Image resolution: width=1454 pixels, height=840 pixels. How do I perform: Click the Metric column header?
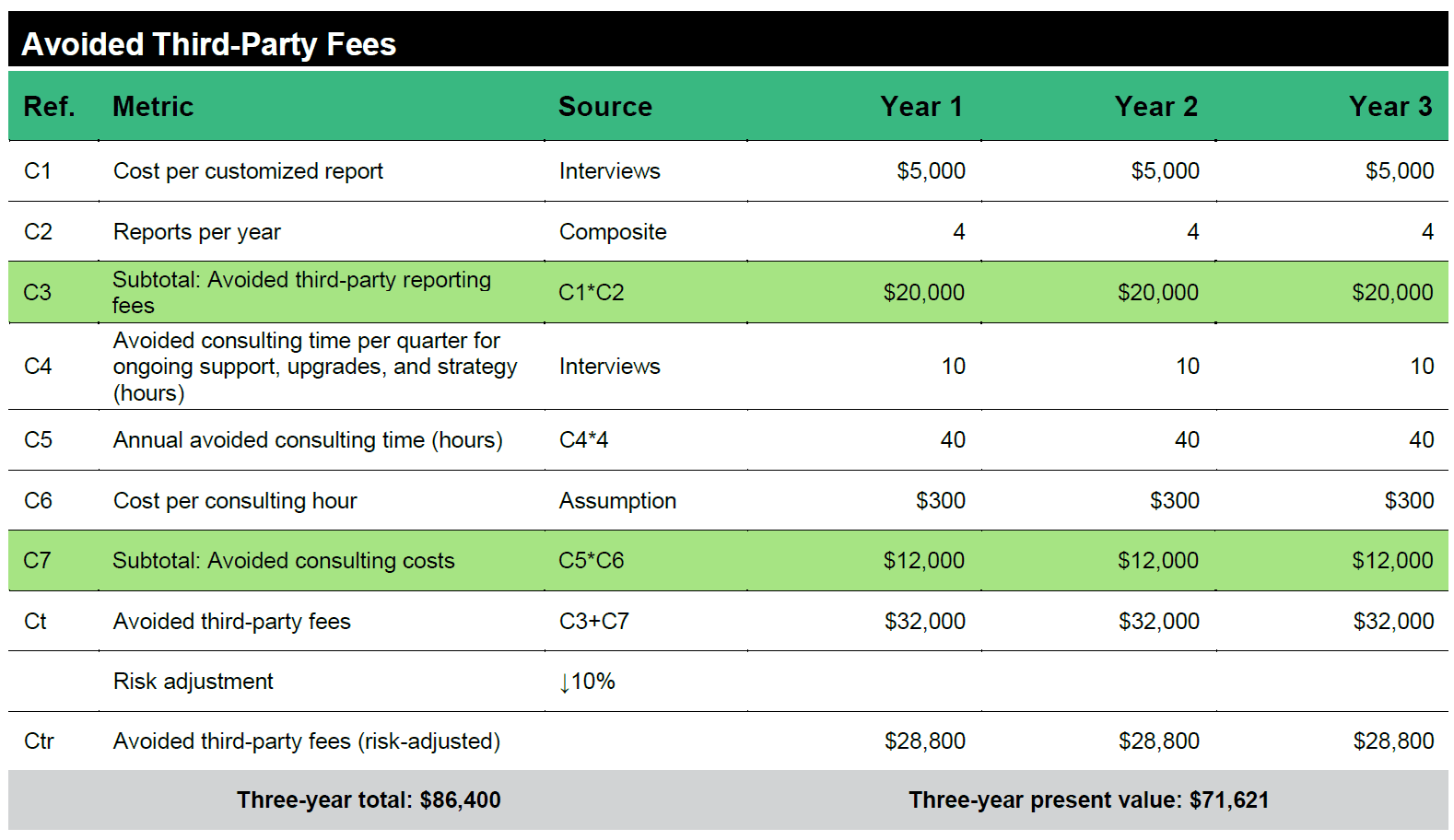pos(153,107)
